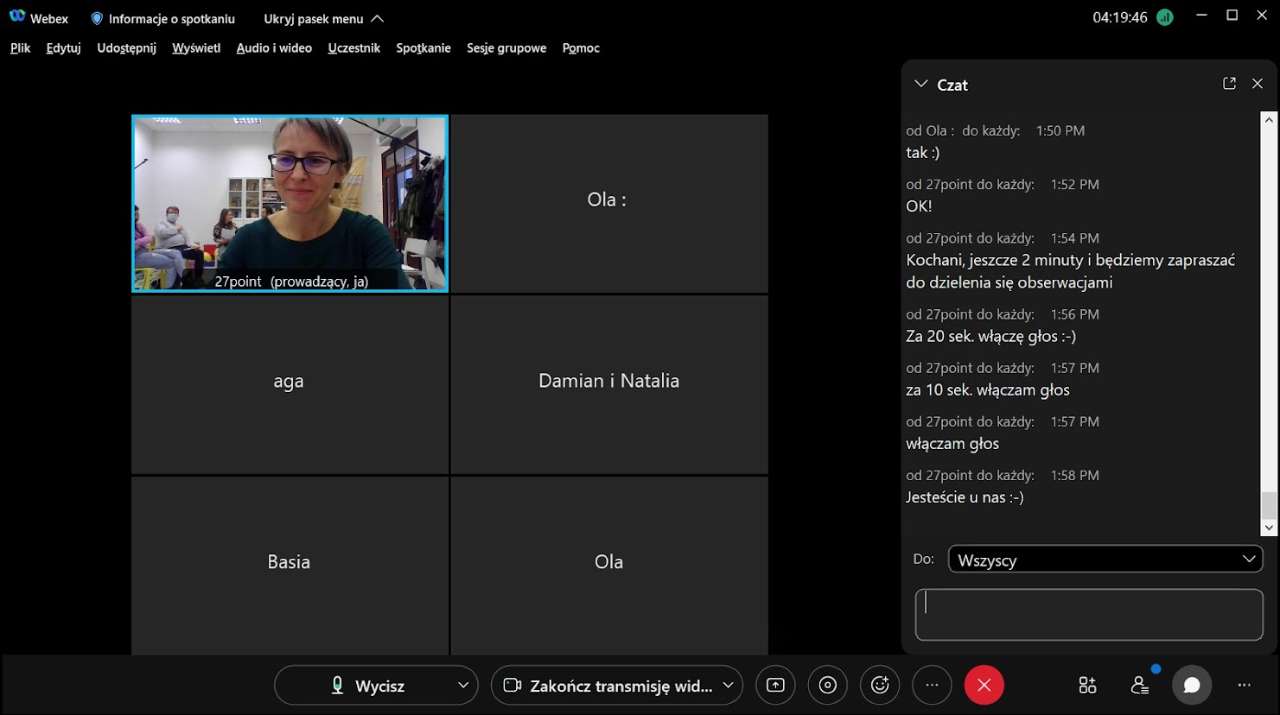Screen dimensions: 1280x715
Task: Open the Sesje grupowe menu
Action: 506,48
